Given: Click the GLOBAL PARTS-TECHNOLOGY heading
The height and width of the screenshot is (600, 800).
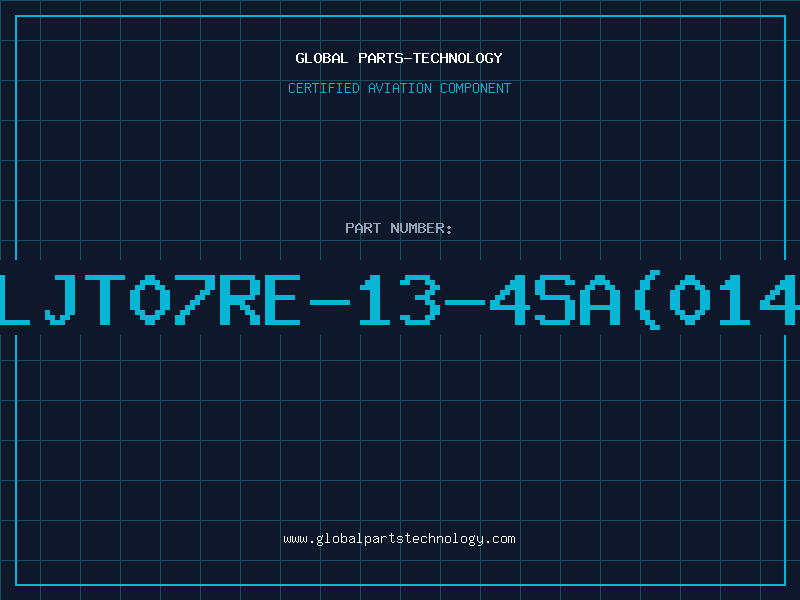Looking at the screenshot, I should coord(399,58).
